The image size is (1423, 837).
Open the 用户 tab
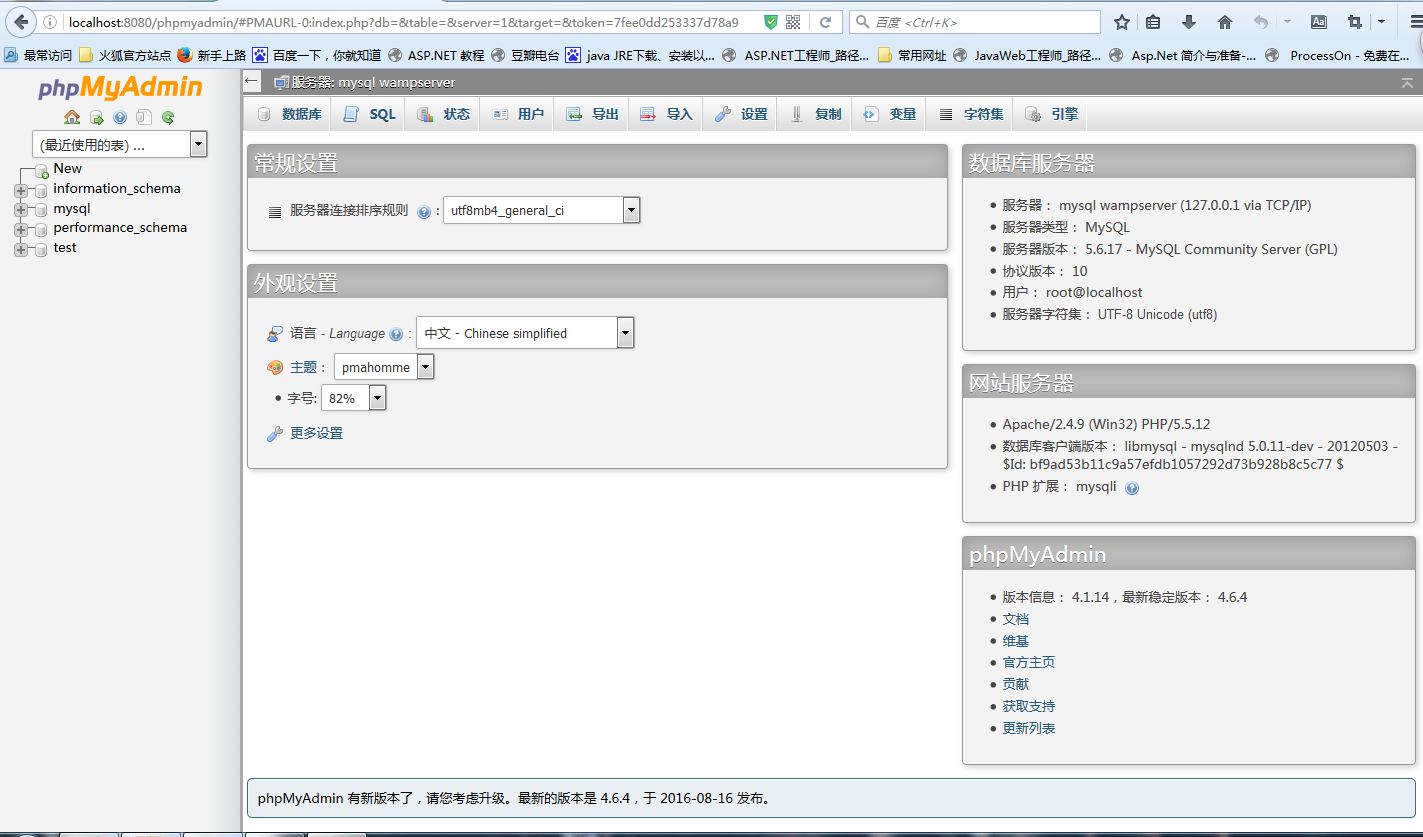pyautogui.click(x=518, y=114)
